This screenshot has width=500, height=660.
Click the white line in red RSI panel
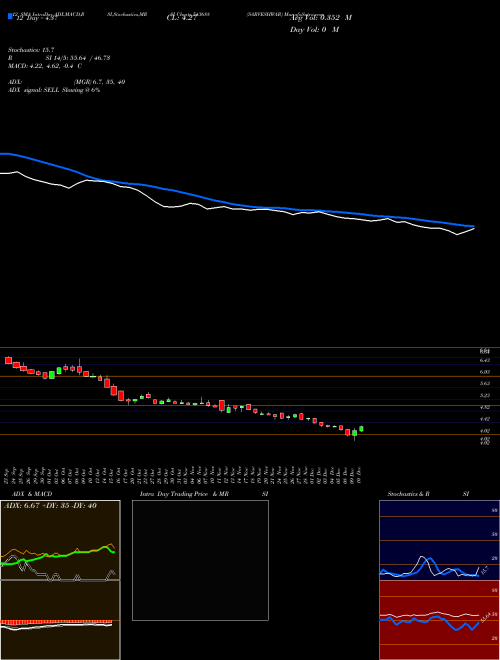point(429,615)
